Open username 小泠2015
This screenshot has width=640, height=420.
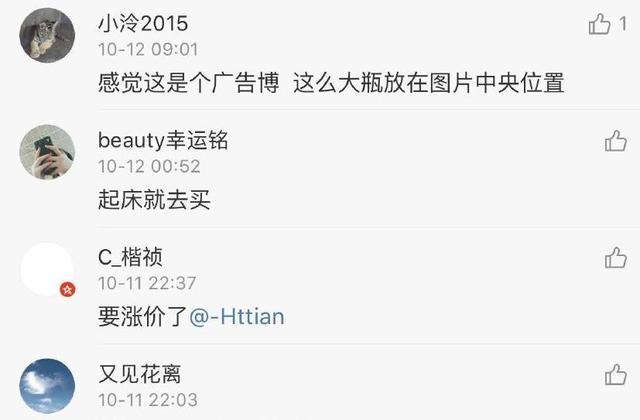tap(143, 24)
